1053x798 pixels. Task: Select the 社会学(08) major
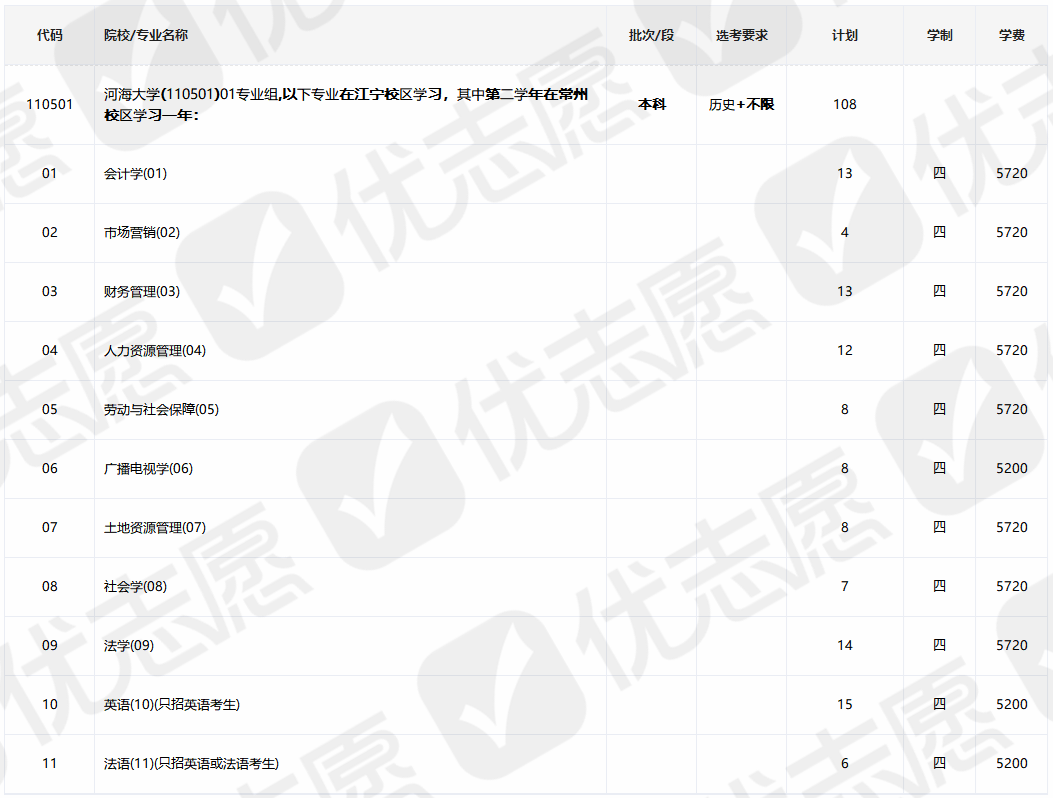tap(135, 586)
